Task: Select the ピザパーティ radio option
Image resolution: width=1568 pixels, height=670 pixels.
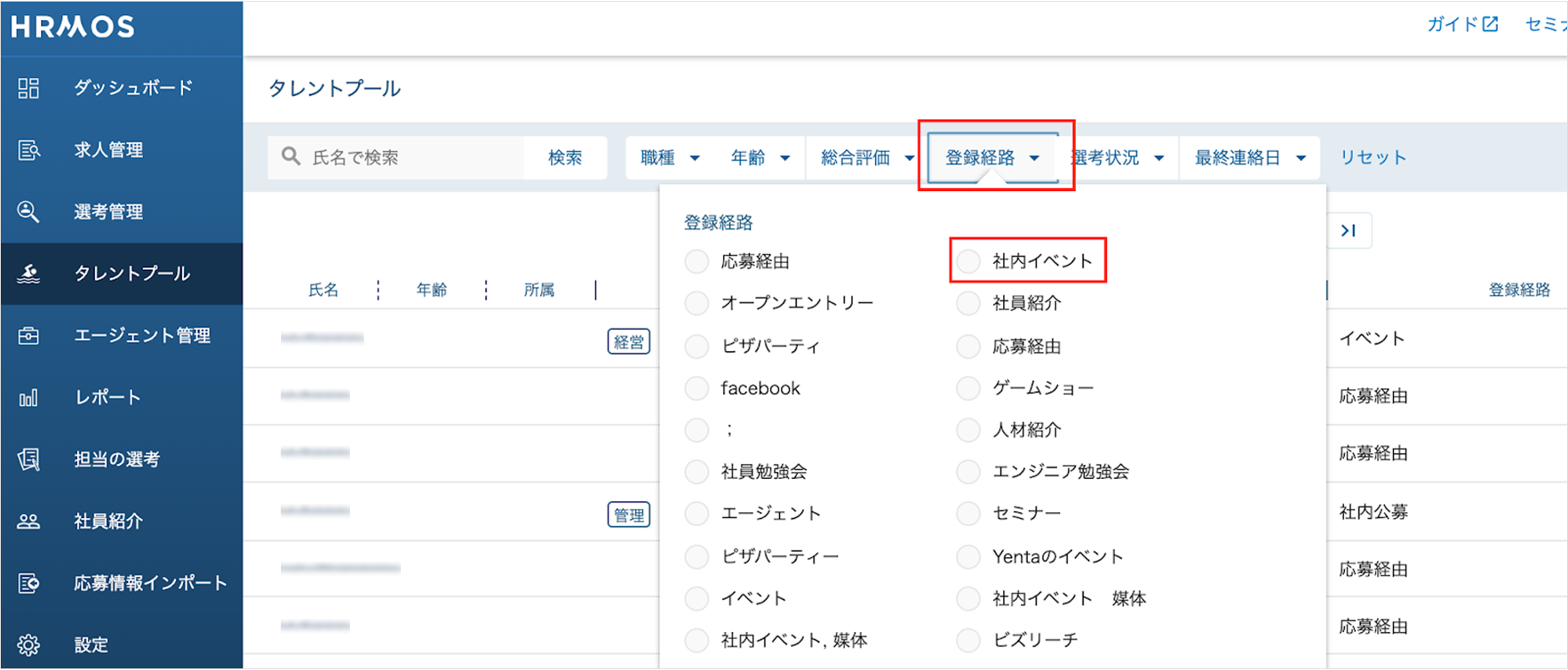Action: tap(696, 346)
